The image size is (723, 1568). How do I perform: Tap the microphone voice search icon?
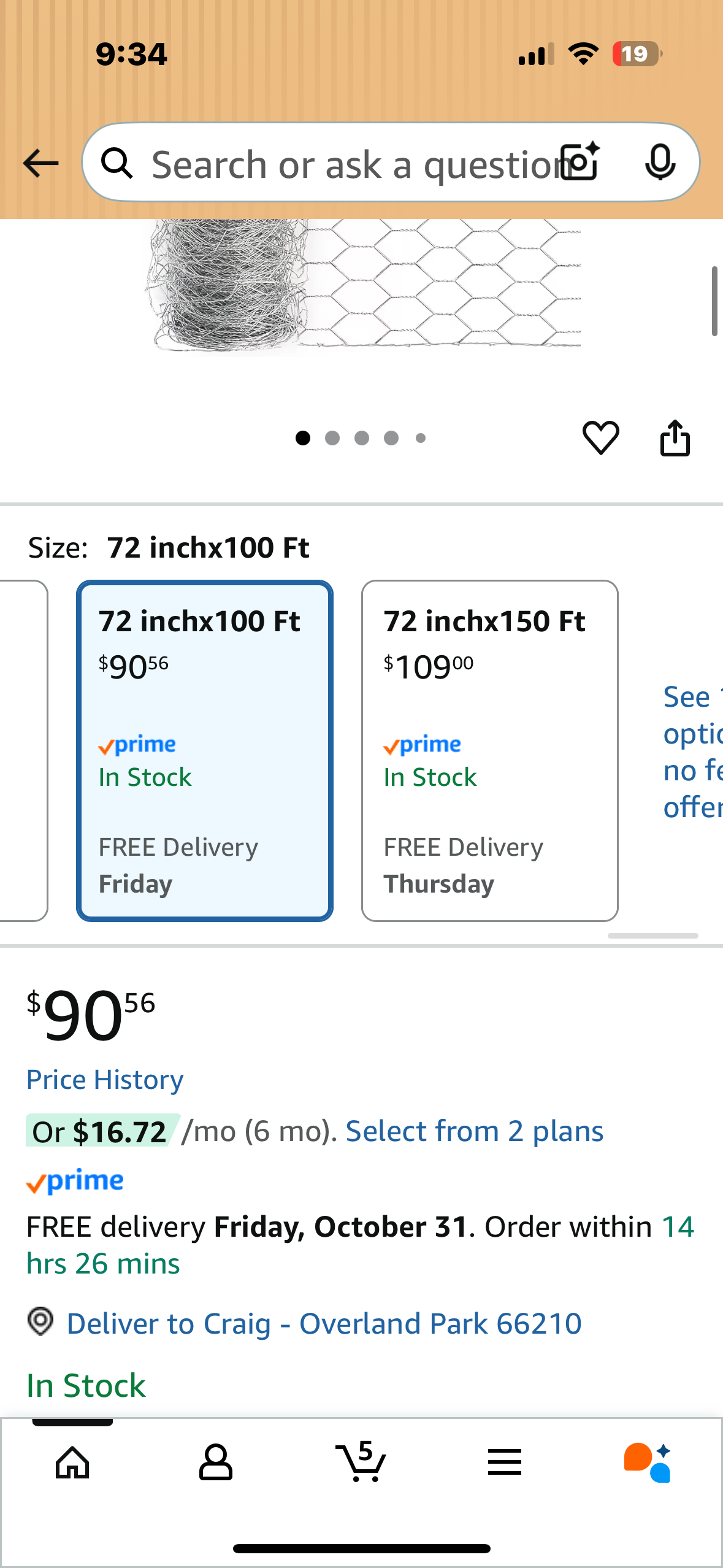pos(660,163)
